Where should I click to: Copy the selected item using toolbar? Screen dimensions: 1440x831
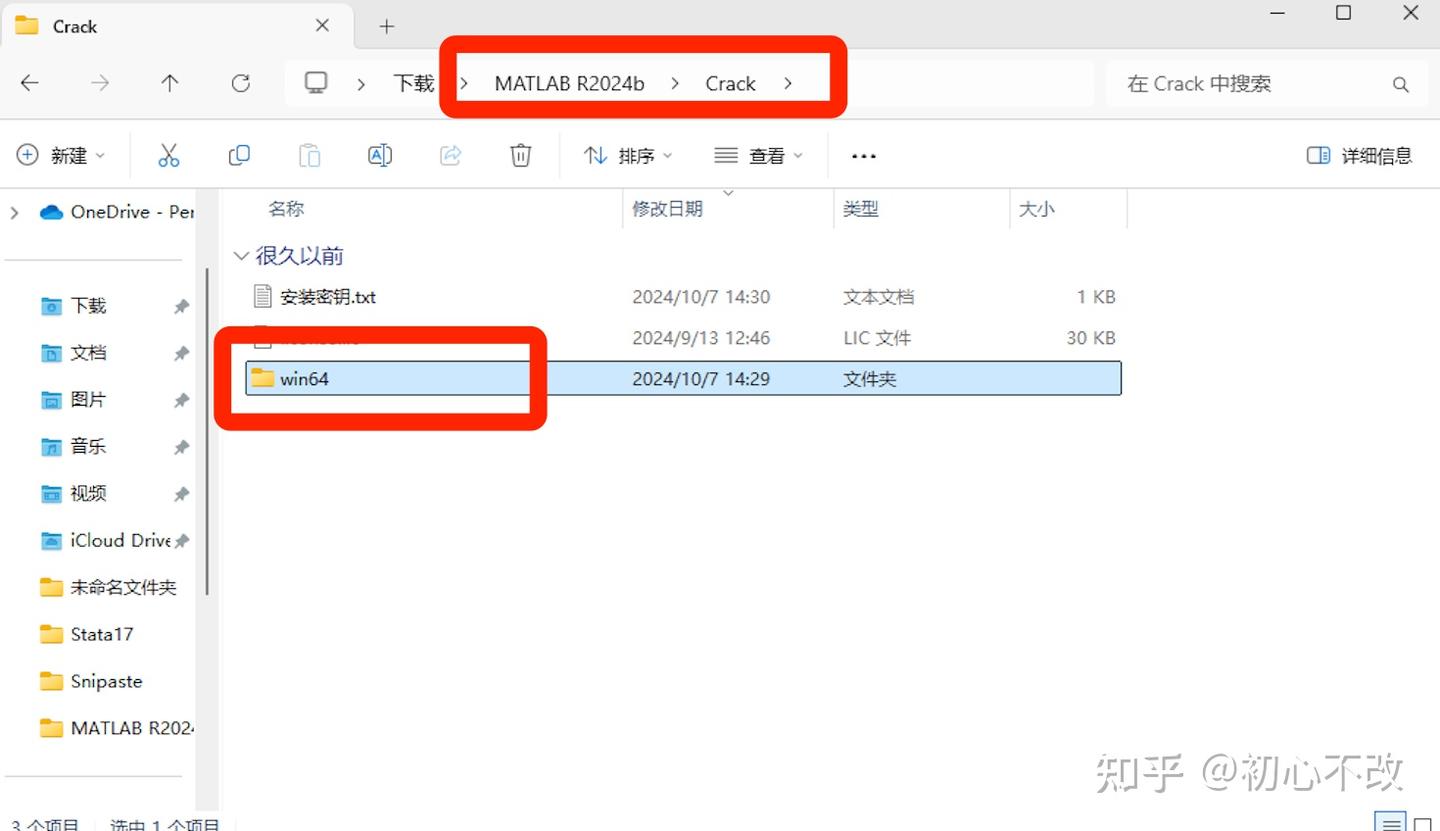click(x=239, y=155)
